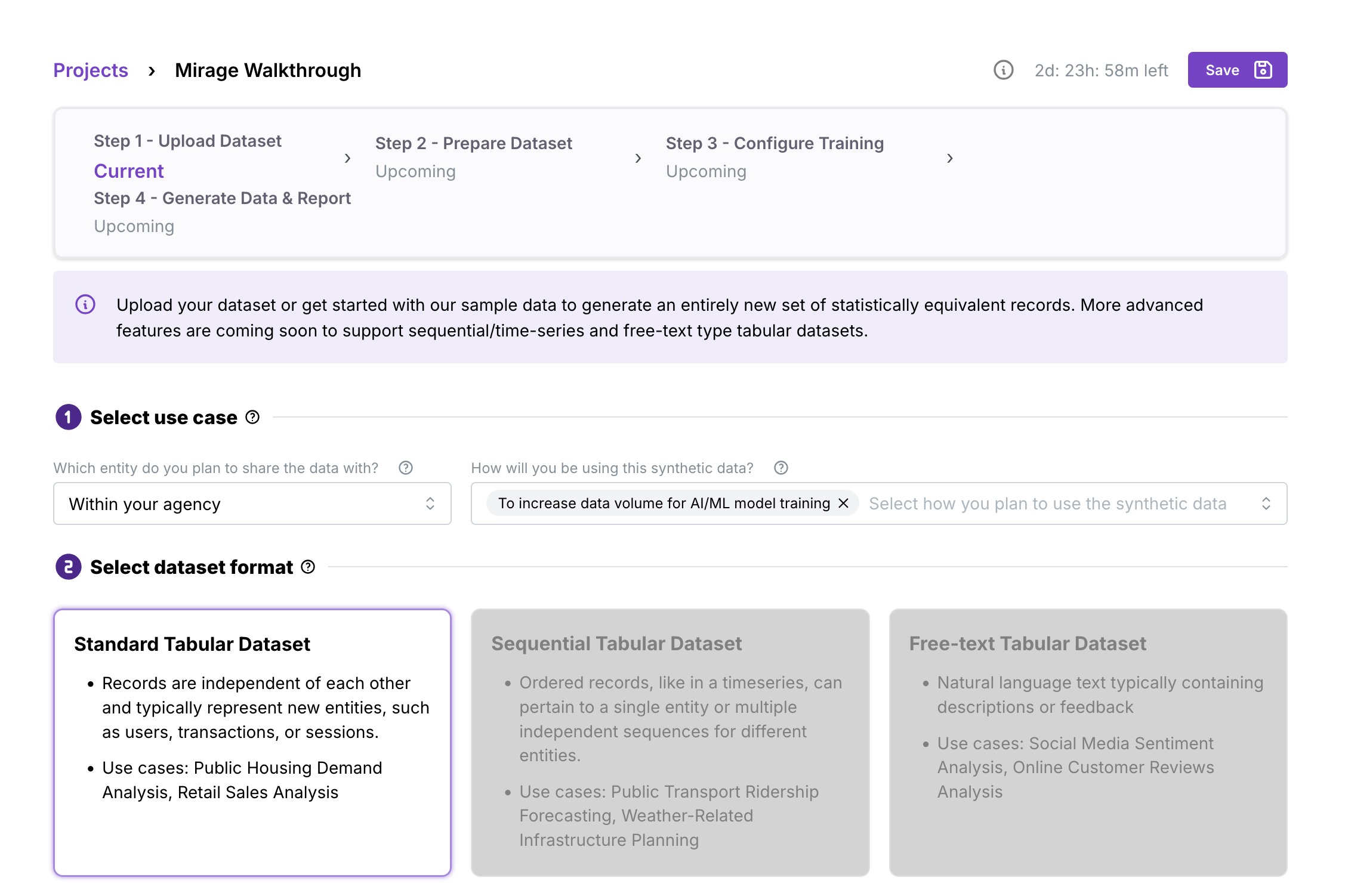Go to Step 2 - Prepare Dataset
This screenshot has height=896, width=1345.
[473, 143]
